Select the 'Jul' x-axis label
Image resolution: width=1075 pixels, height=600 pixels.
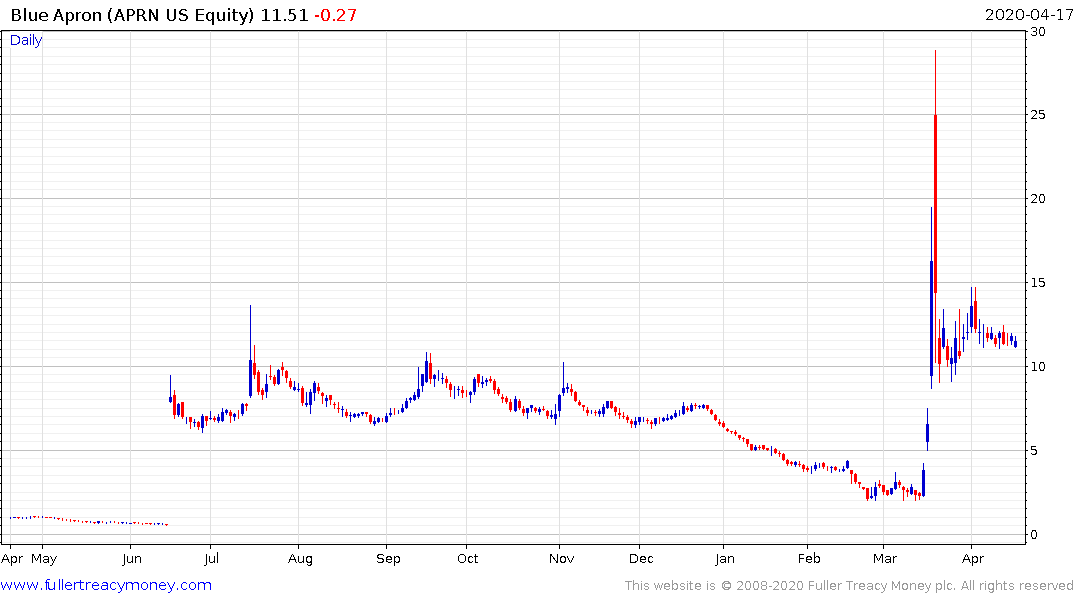pyautogui.click(x=211, y=558)
